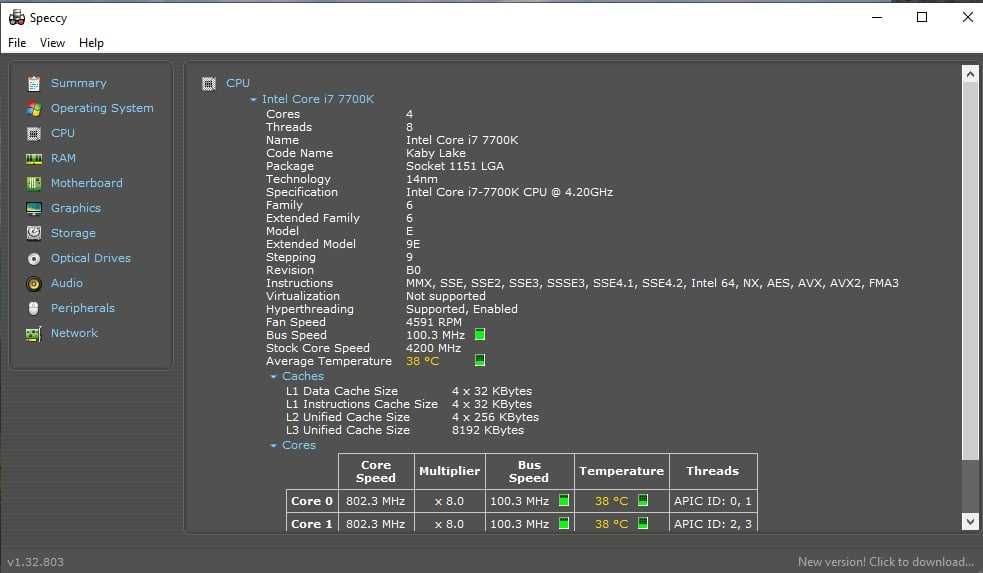Go to the Summary section
Image resolution: width=983 pixels, height=573 pixels.
pos(78,83)
